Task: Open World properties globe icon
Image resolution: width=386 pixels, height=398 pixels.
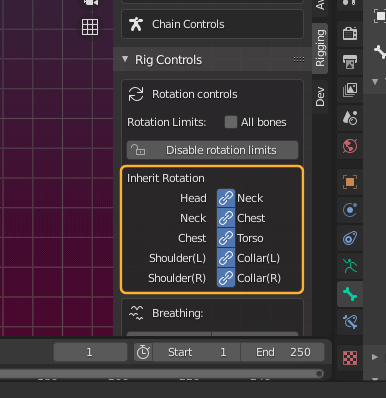Action: (350, 146)
